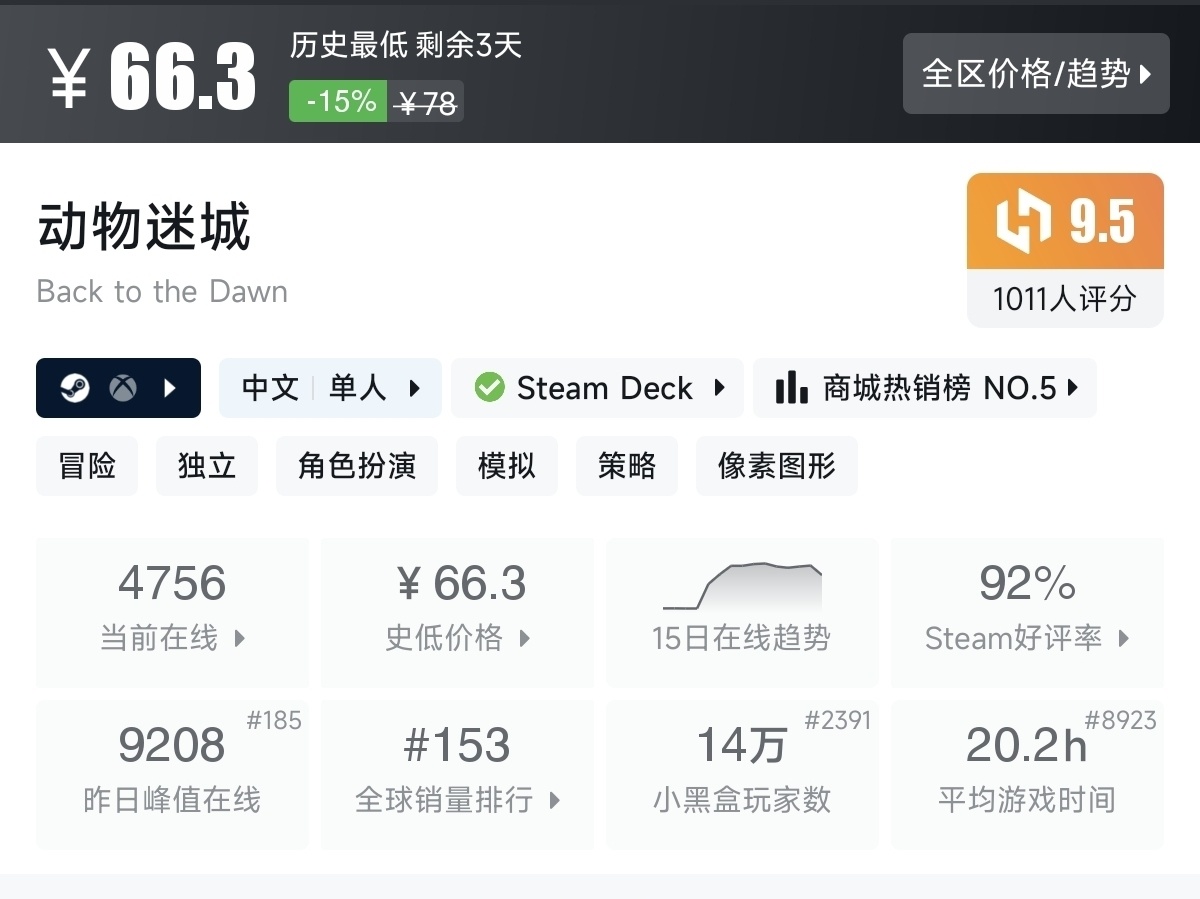Open the 史低价格 history card
1200x899 pixels.
[x=457, y=612]
